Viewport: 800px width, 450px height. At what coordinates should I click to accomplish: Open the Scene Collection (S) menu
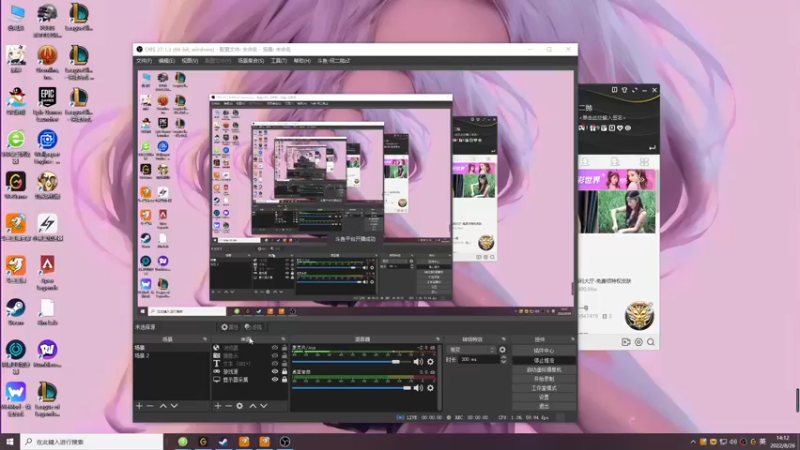(251, 61)
